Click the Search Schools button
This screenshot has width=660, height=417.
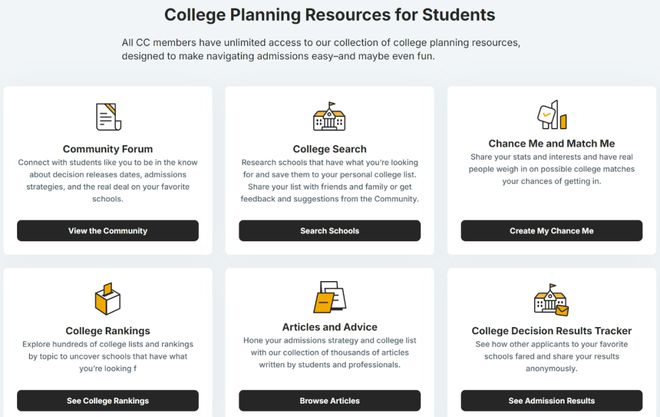(x=330, y=231)
